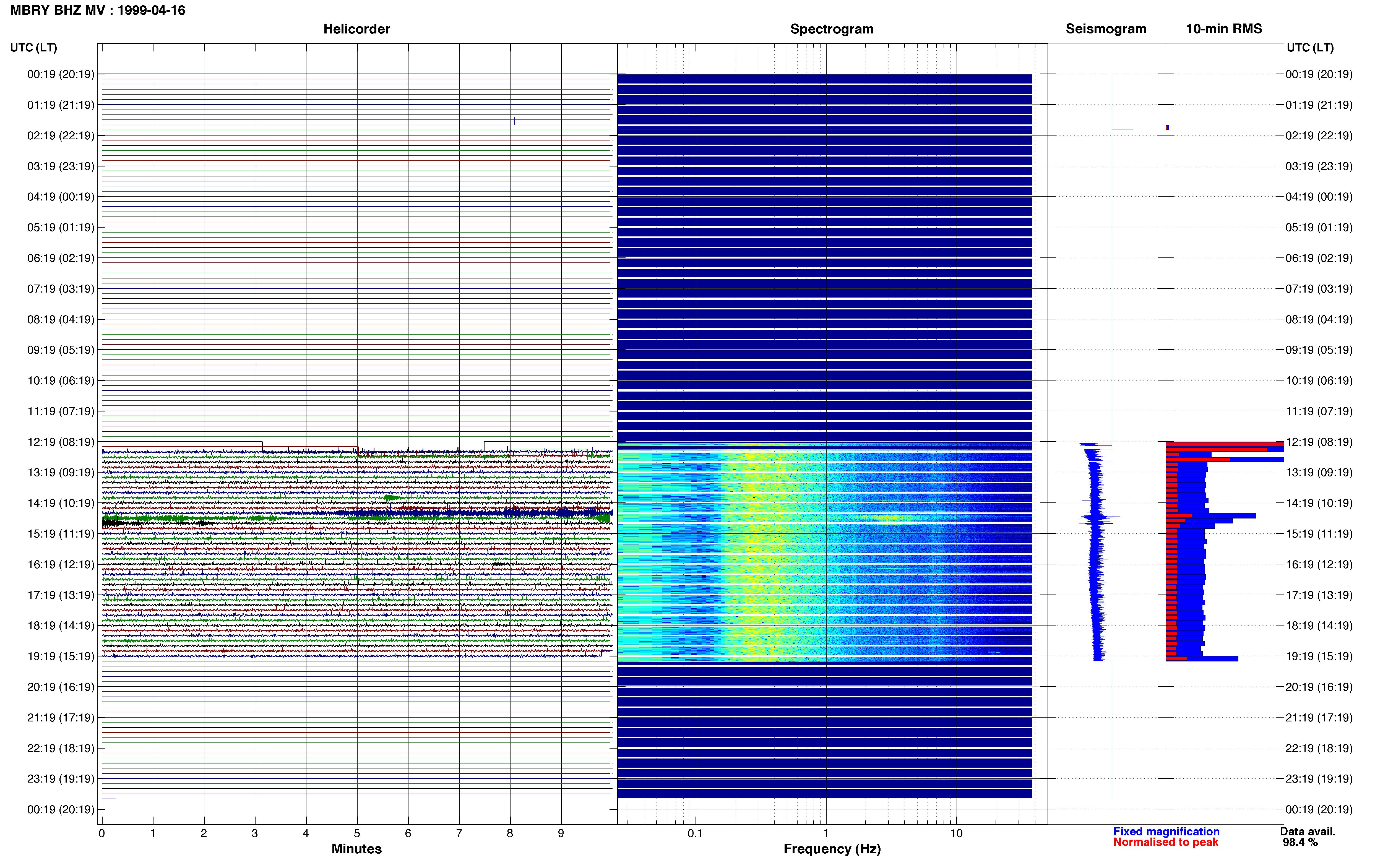Click the right UTC (LT) axis label

click(1310, 48)
